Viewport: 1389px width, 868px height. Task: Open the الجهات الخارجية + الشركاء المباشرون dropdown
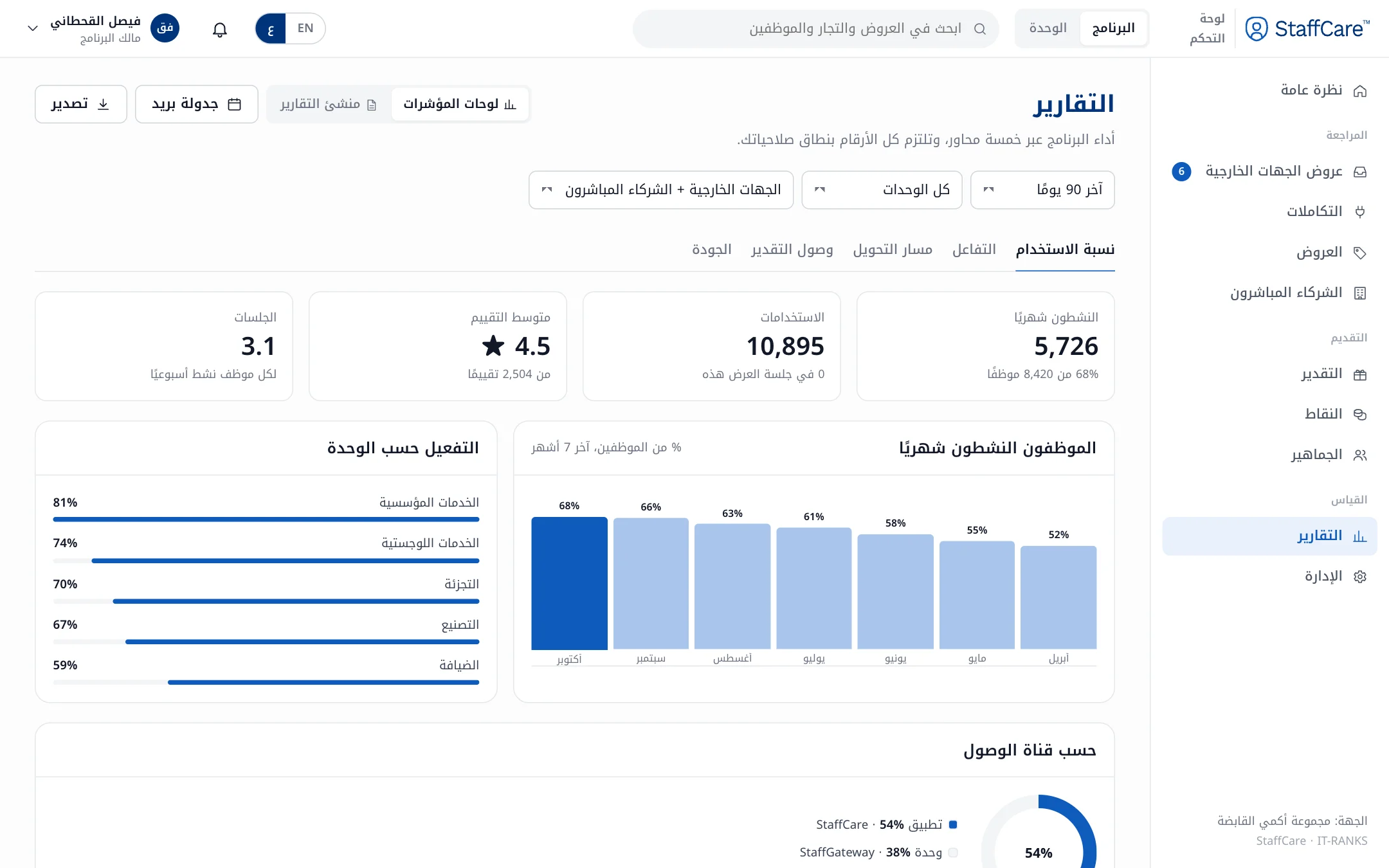pyautogui.click(x=661, y=190)
